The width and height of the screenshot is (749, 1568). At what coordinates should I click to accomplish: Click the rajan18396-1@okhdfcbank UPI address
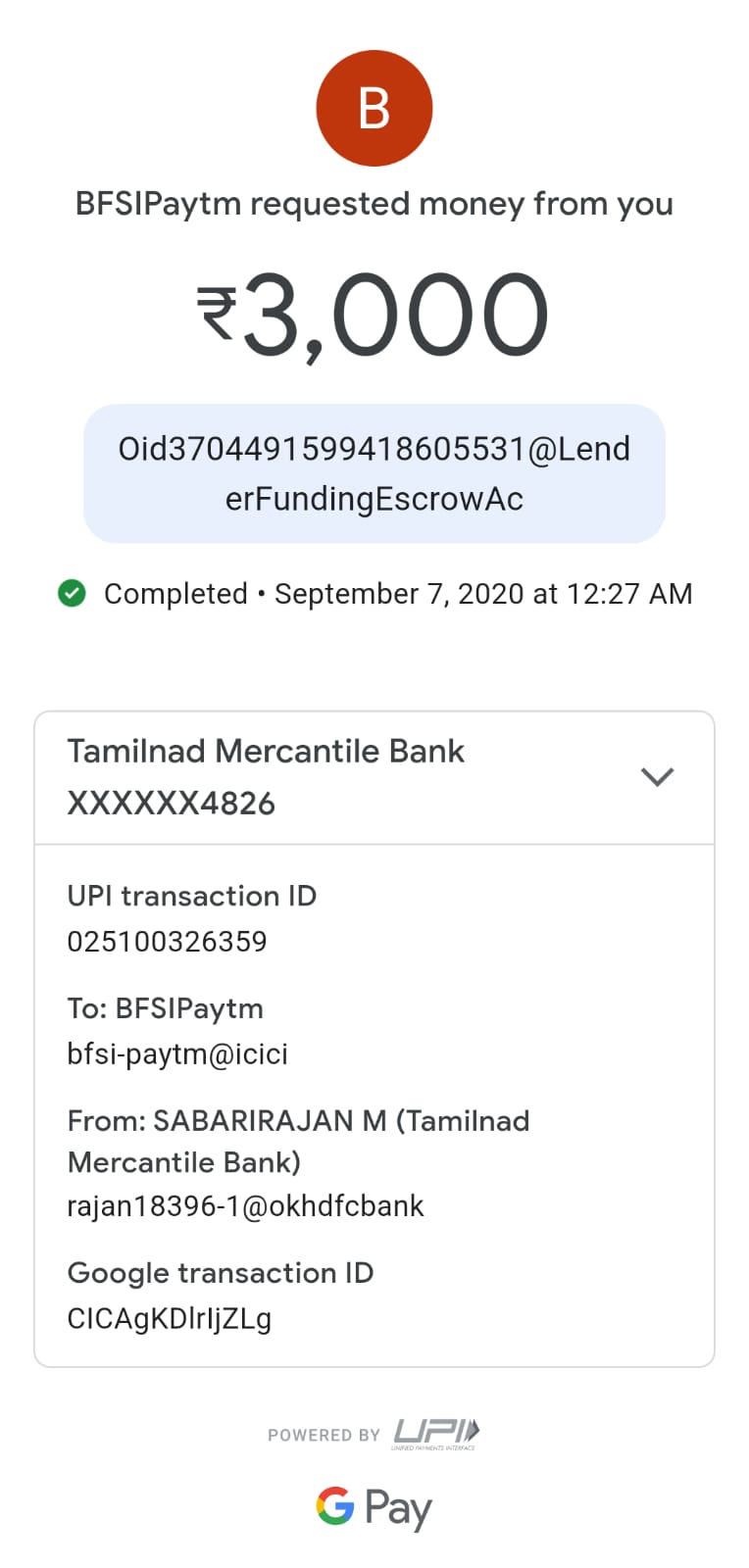tap(245, 1205)
